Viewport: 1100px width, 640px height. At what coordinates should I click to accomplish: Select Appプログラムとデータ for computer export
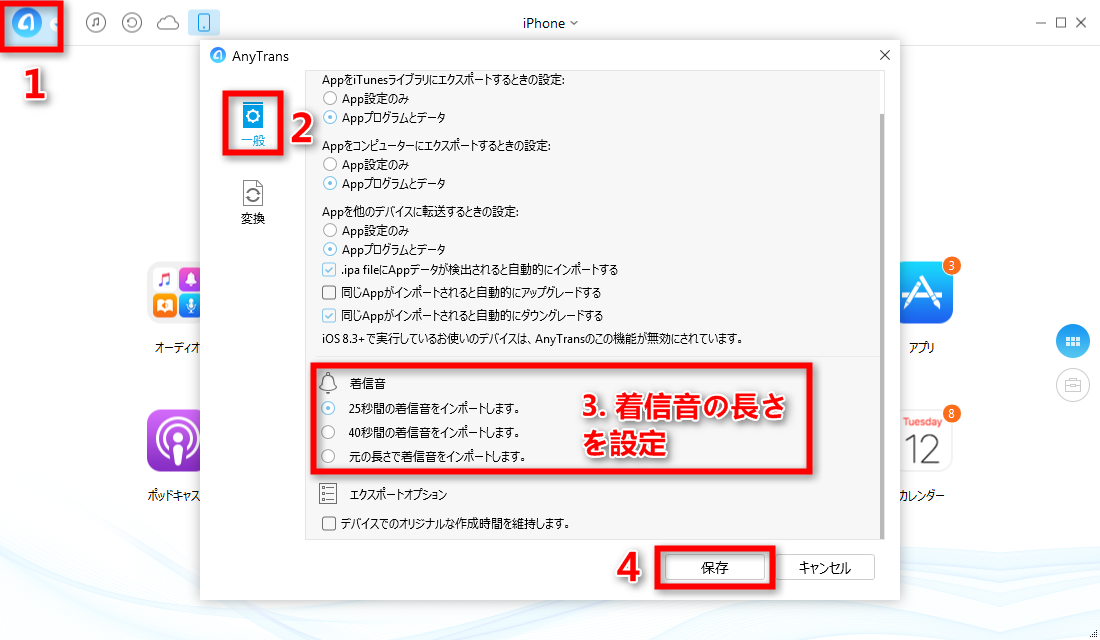[x=330, y=183]
